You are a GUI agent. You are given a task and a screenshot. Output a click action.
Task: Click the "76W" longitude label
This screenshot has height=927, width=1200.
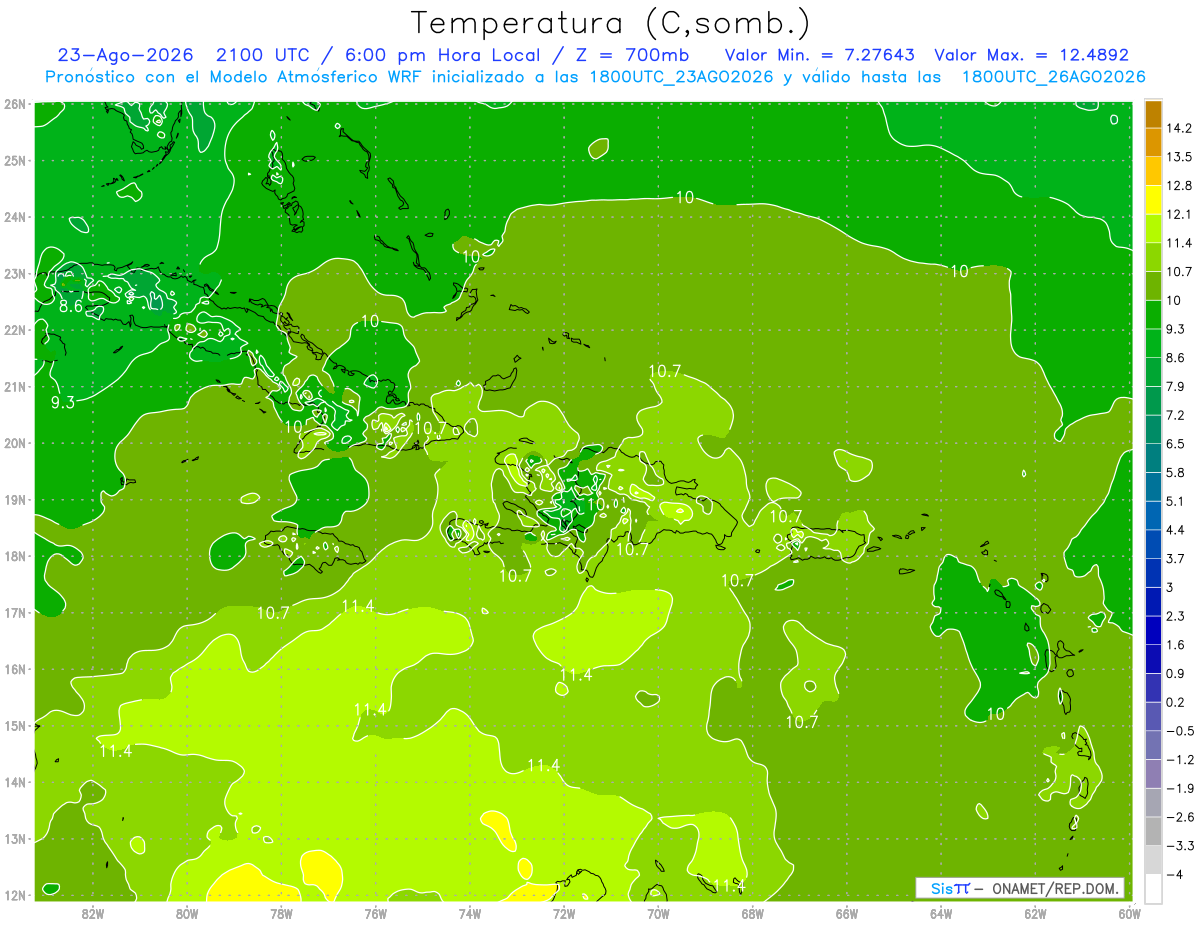(375, 913)
